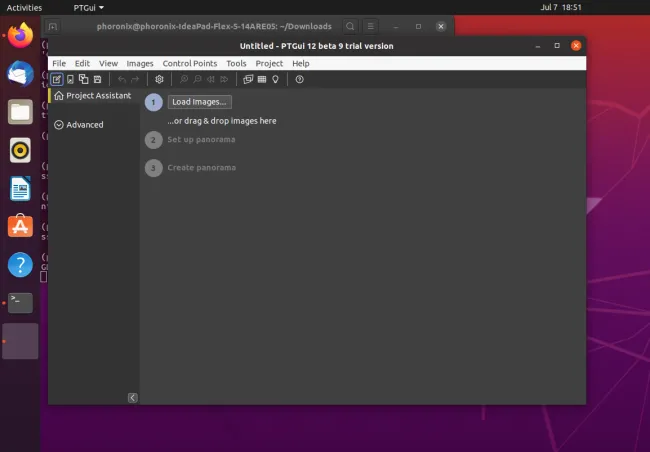Image resolution: width=650 pixels, height=452 pixels.
Task: Open the View menu
Action: (x=108, y=63)
